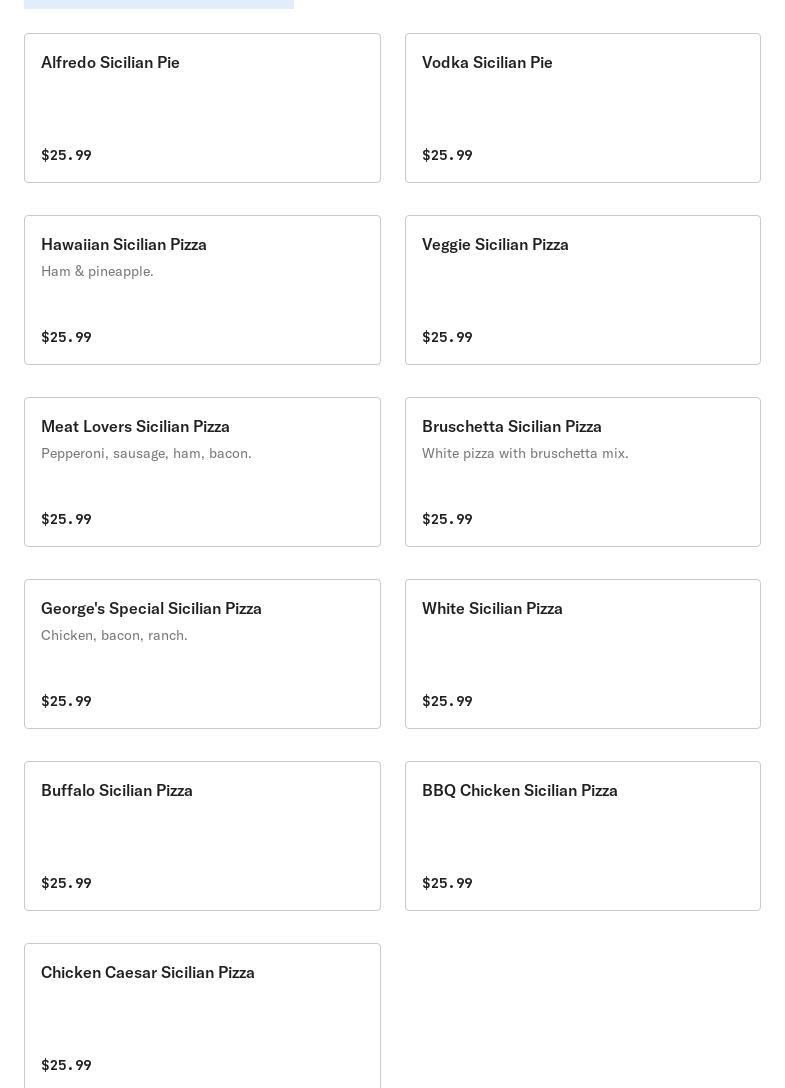Viewport: 785px width, 1088px height.
Task: Open Bruschetta Sicilian Pizza item
Action: point(582,472)
